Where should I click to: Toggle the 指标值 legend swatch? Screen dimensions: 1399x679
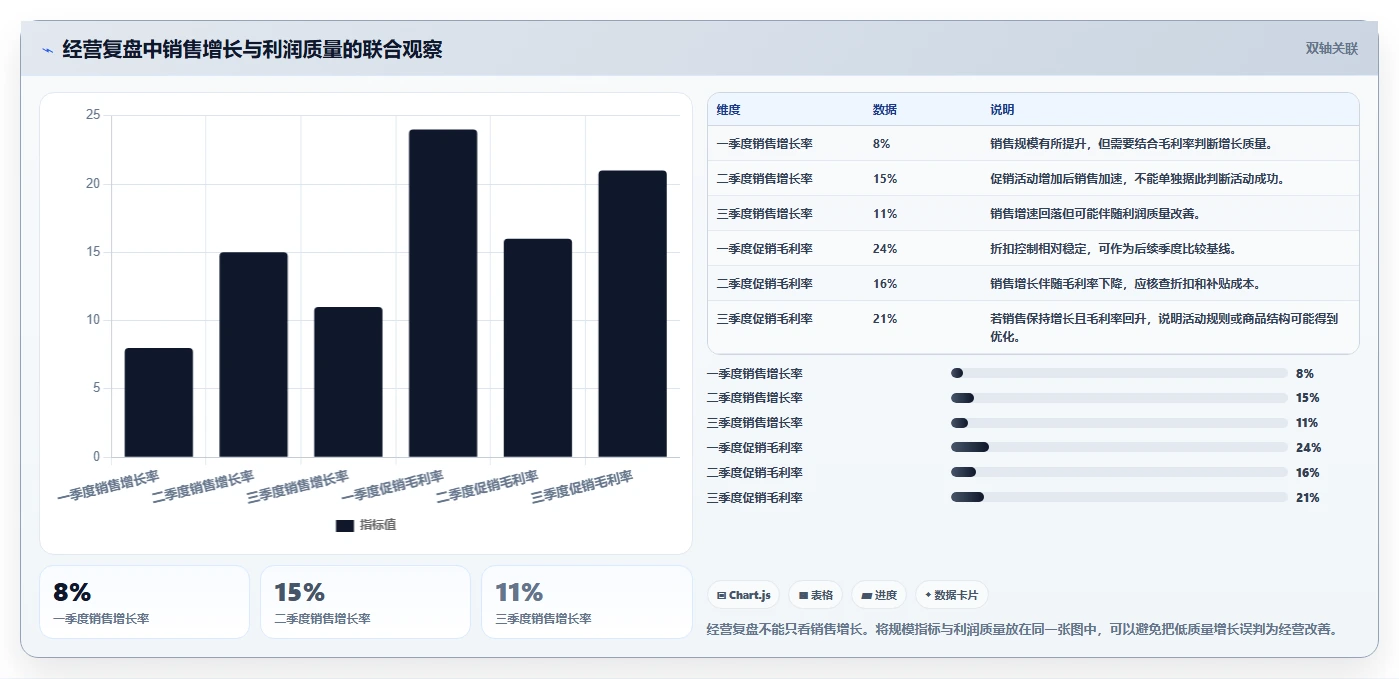(x=345, y=526)
